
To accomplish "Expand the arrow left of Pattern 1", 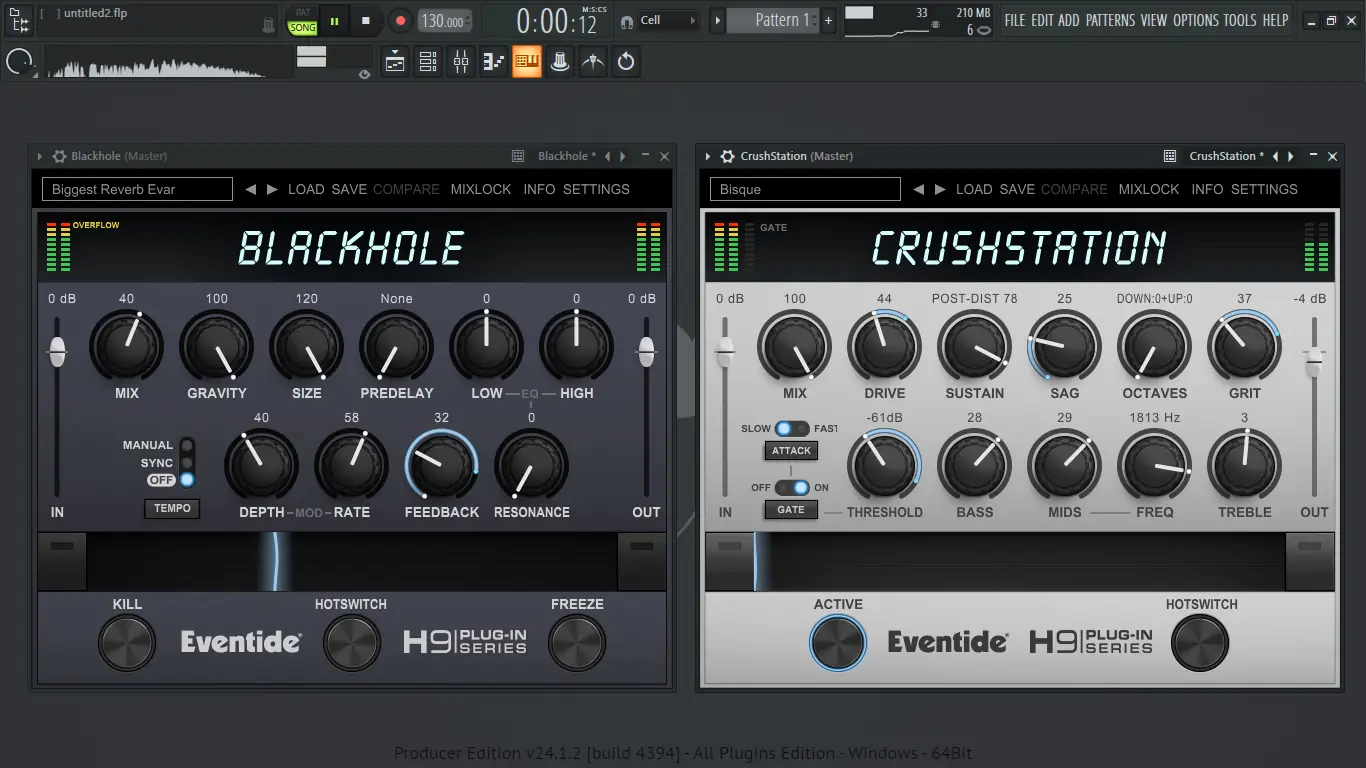I will 717,20.
